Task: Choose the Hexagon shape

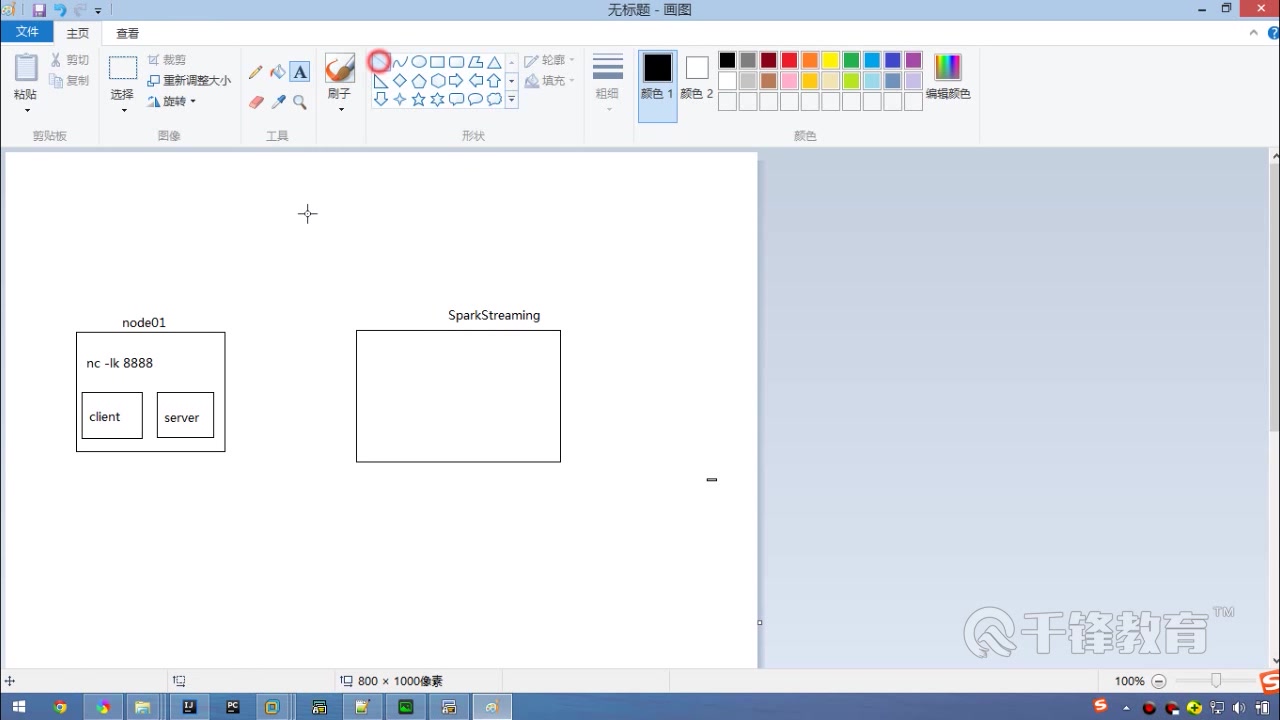Action: point(437,81)
